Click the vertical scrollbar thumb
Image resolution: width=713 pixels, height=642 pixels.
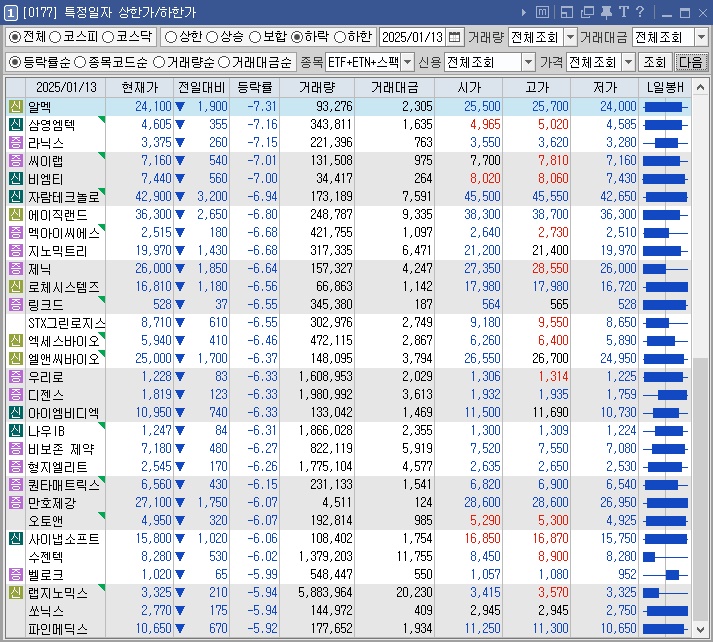700,489
